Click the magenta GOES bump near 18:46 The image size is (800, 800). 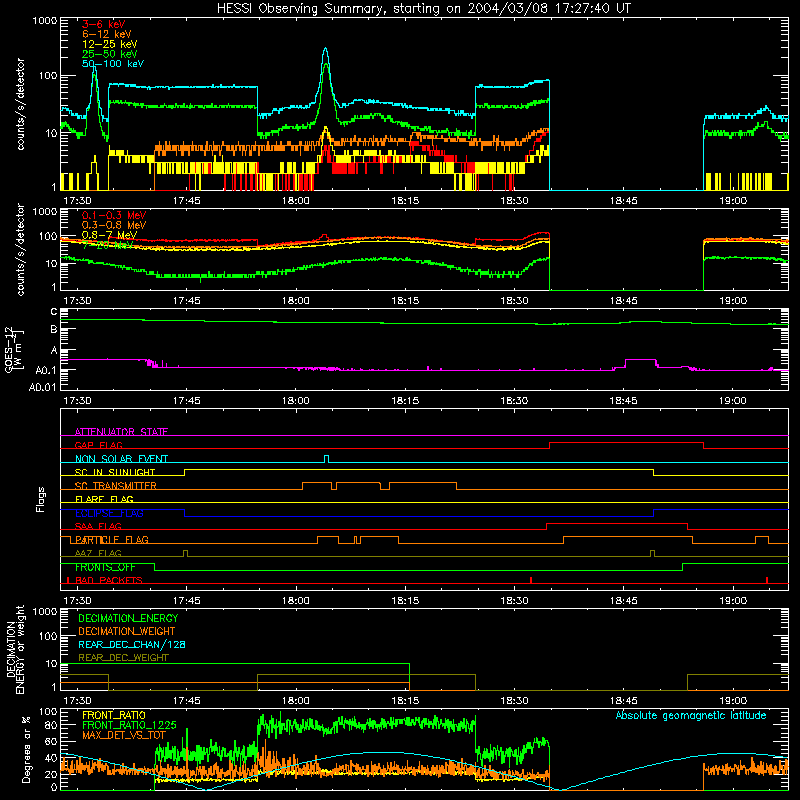[x=640, y=362]
